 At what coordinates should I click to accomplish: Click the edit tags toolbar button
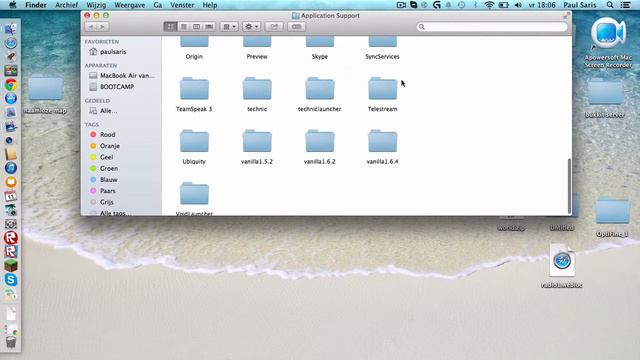click(296, 27)
